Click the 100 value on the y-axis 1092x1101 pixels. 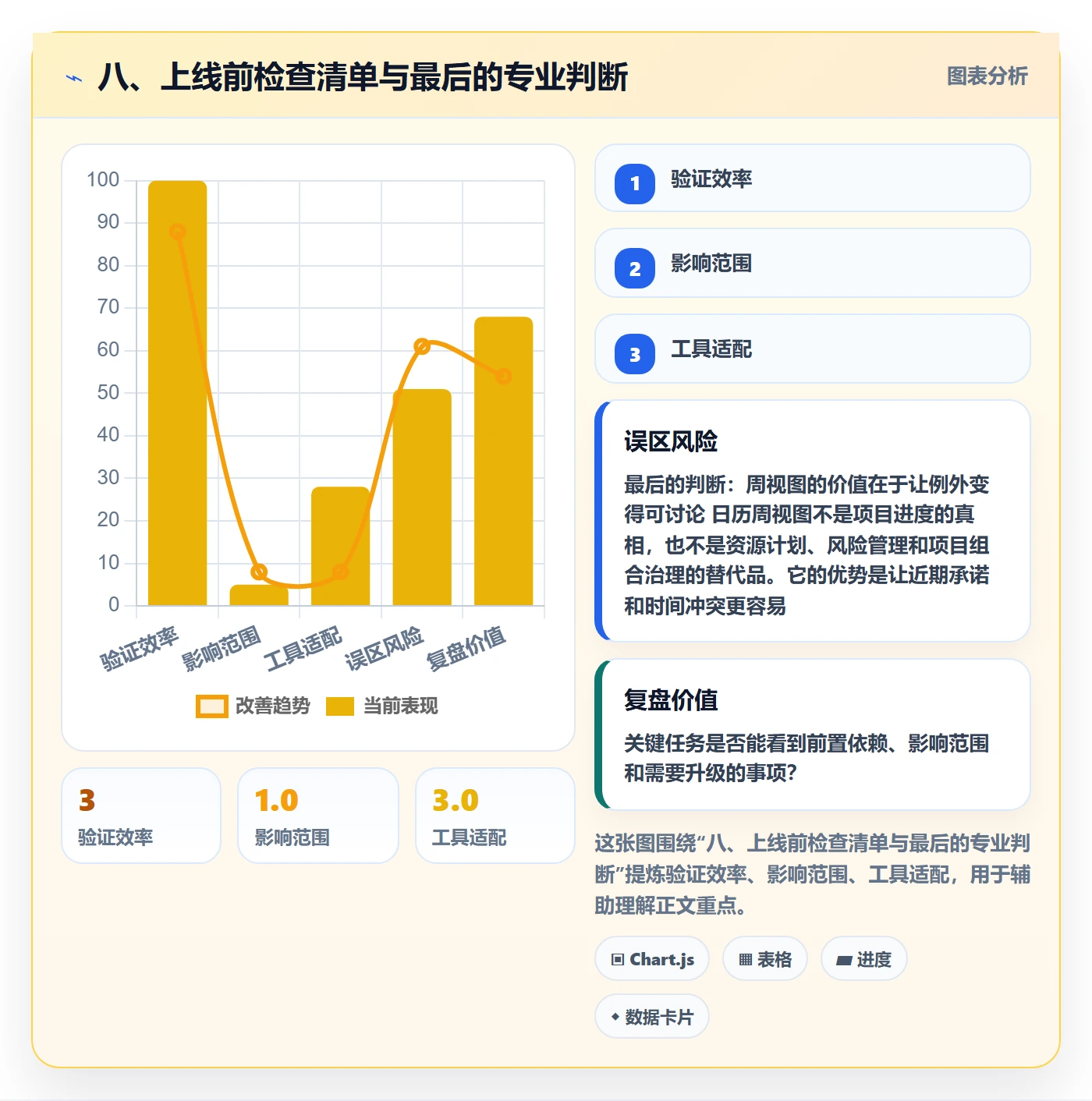[x=103, y=180]
